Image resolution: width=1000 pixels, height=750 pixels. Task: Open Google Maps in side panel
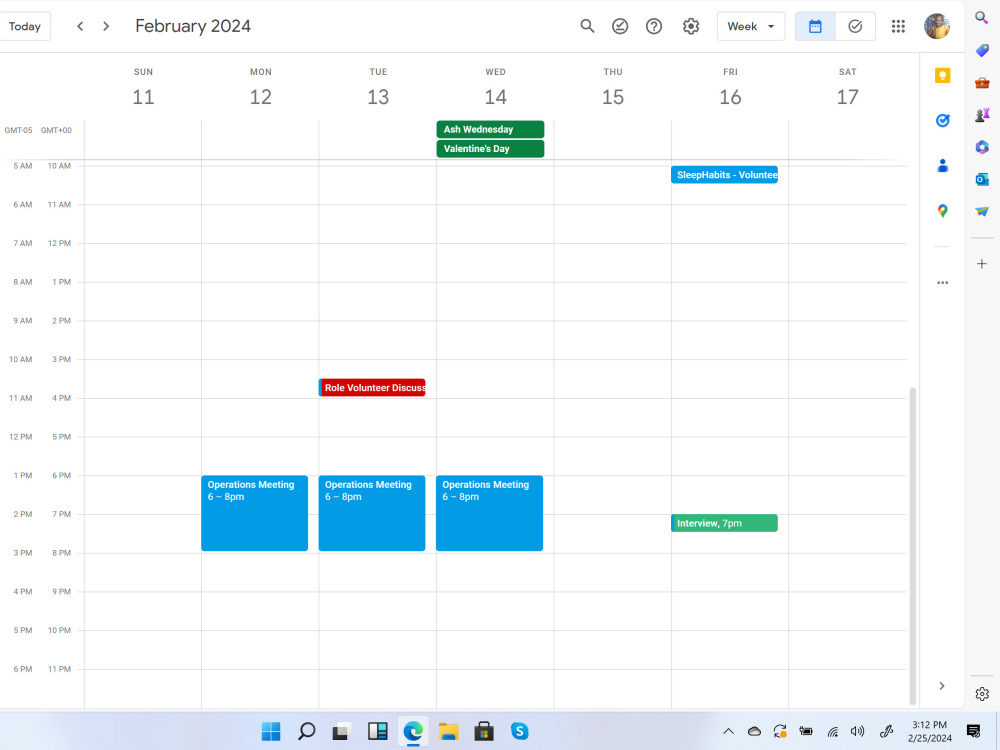click(x=943, y=210)
